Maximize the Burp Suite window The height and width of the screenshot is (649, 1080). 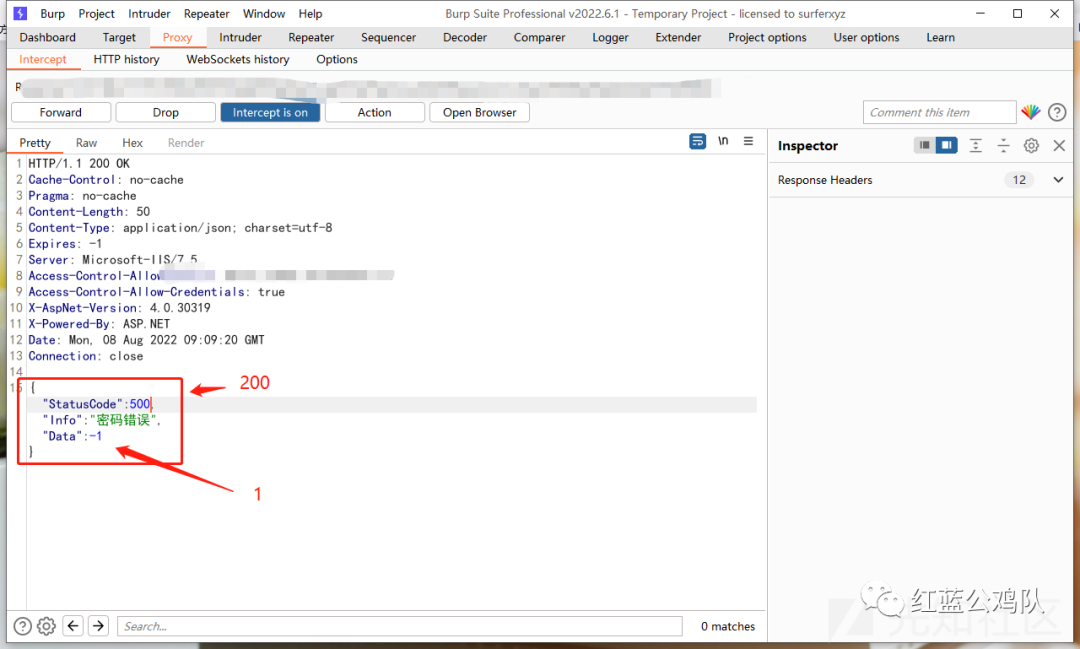(x=1017, y=13)
